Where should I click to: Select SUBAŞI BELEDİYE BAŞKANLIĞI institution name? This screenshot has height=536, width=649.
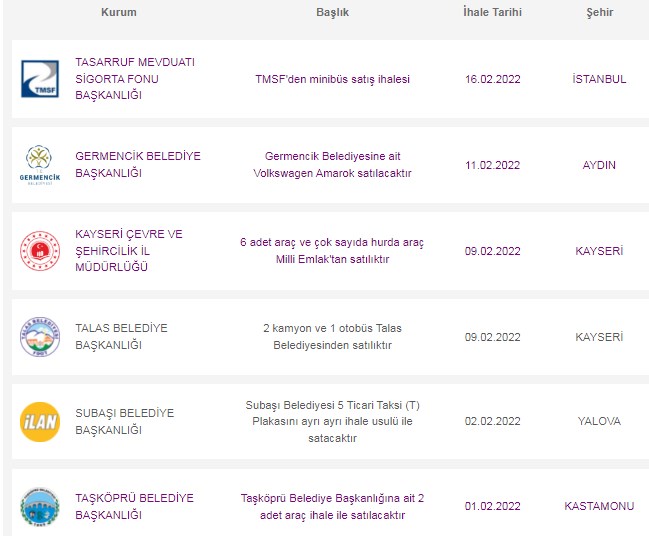coord(125,421)
